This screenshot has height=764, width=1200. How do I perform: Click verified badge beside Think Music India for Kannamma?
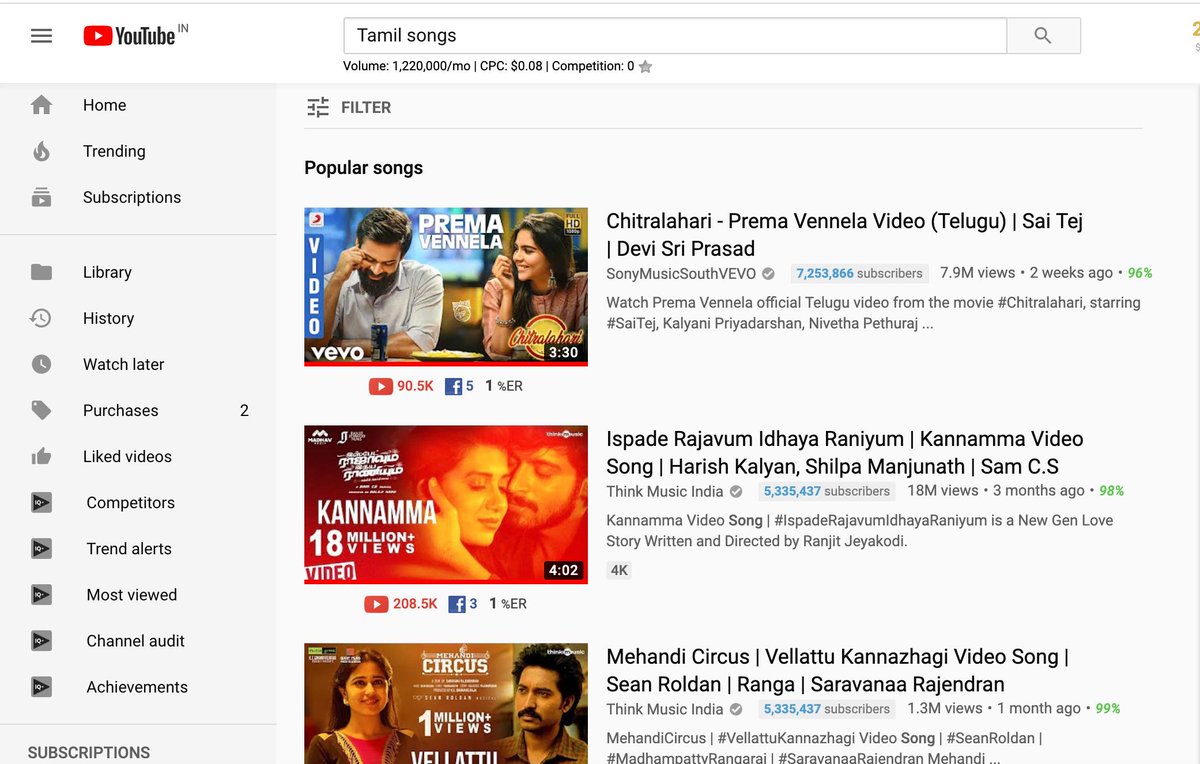coord(736,491)
